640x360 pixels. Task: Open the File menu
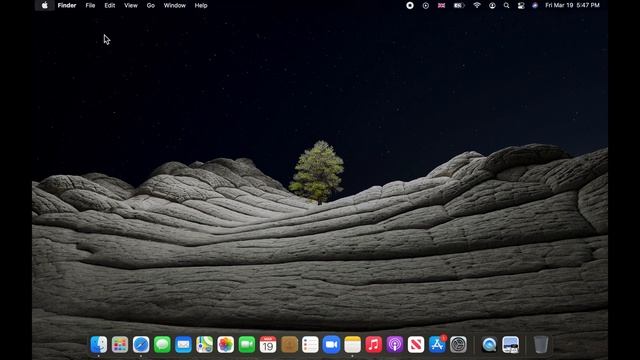coord(90,5)
